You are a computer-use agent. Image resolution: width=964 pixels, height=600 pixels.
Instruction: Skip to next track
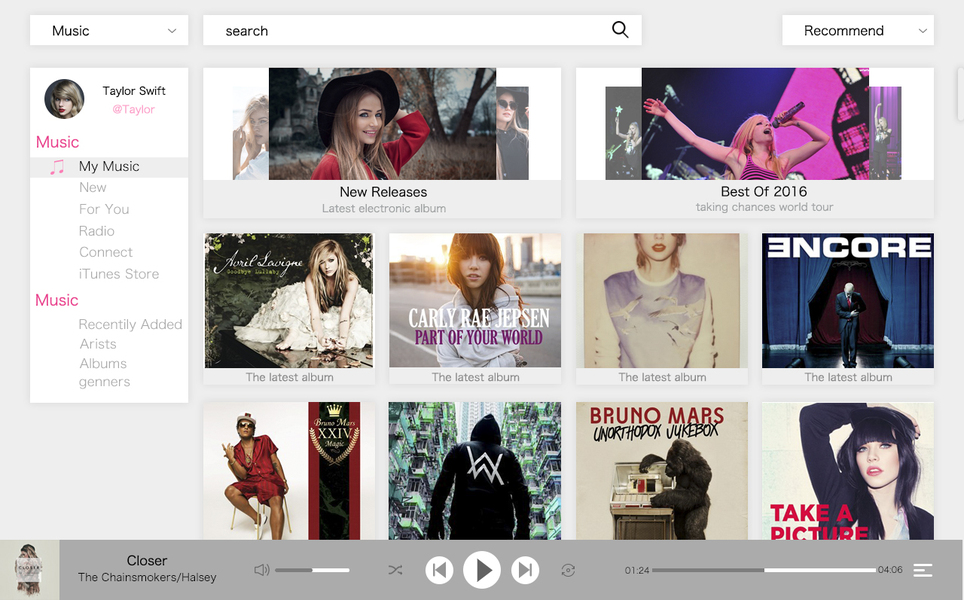(525, 570)
